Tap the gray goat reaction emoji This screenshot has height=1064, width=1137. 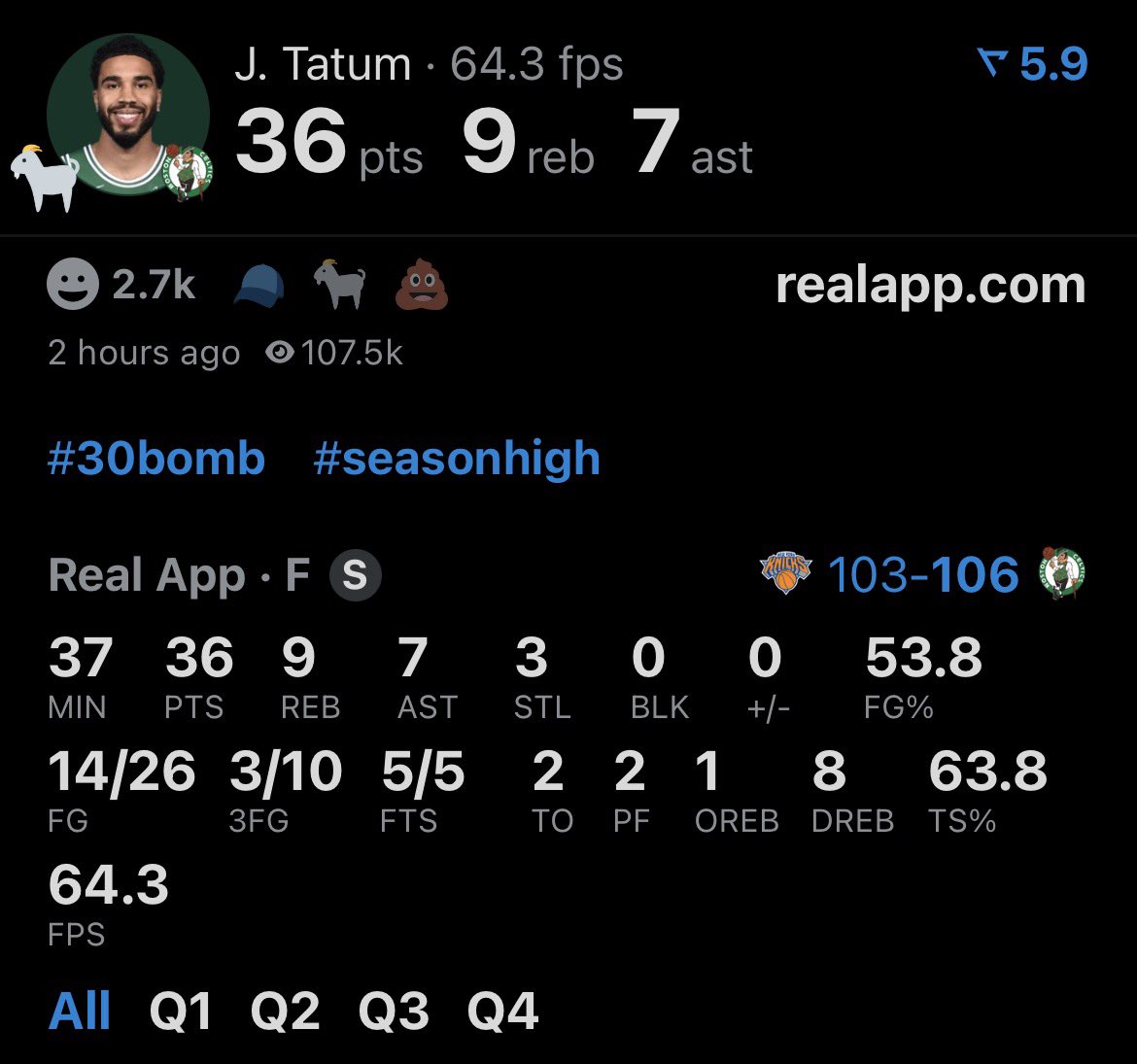(x=339, y=284)
